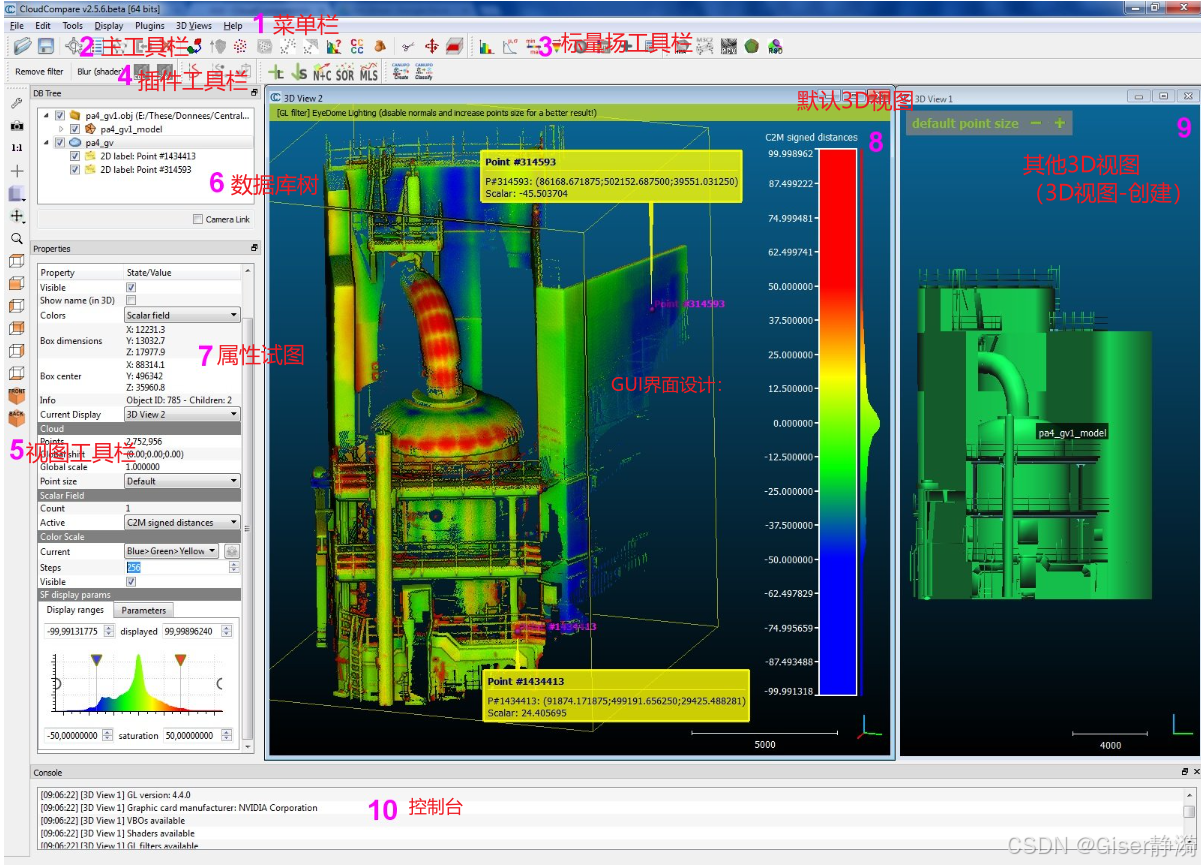Image resolution: width=1201 pixels, height=865 pixels.
Task: Click the Remove filter button
Action: [39, 72]
